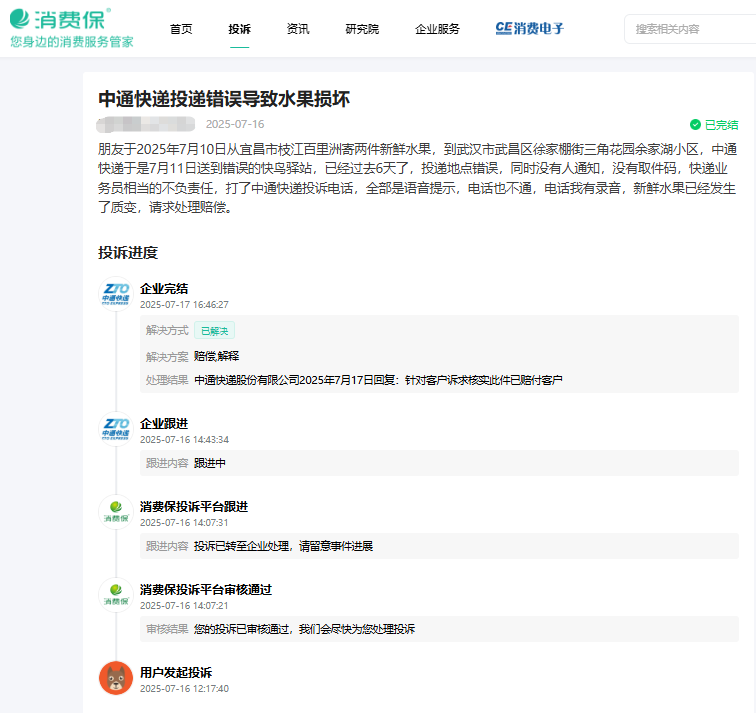Click the 投诉进度 heading
756x713 pixels.
(128, 253)
